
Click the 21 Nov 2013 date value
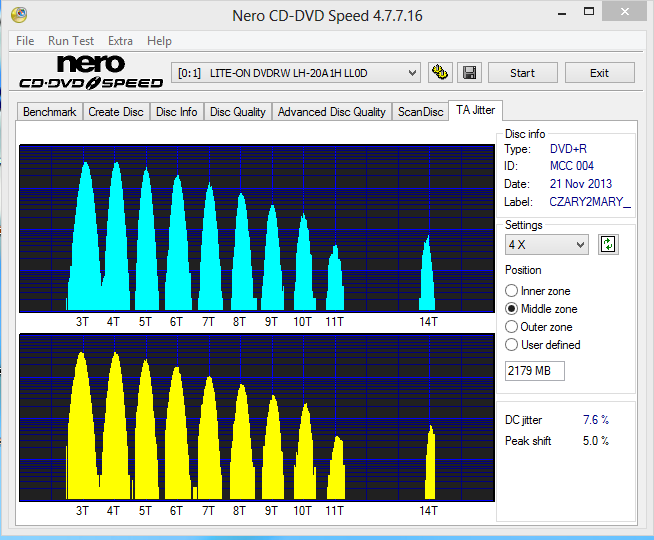[581, 184]
